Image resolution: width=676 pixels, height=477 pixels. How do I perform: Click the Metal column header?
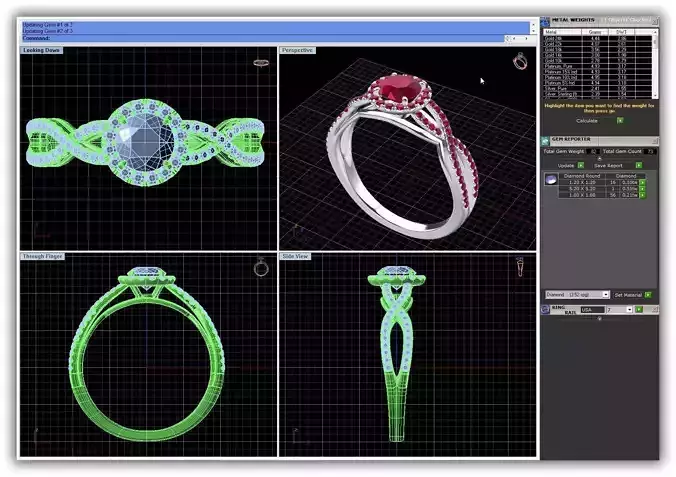click(562, 32)
